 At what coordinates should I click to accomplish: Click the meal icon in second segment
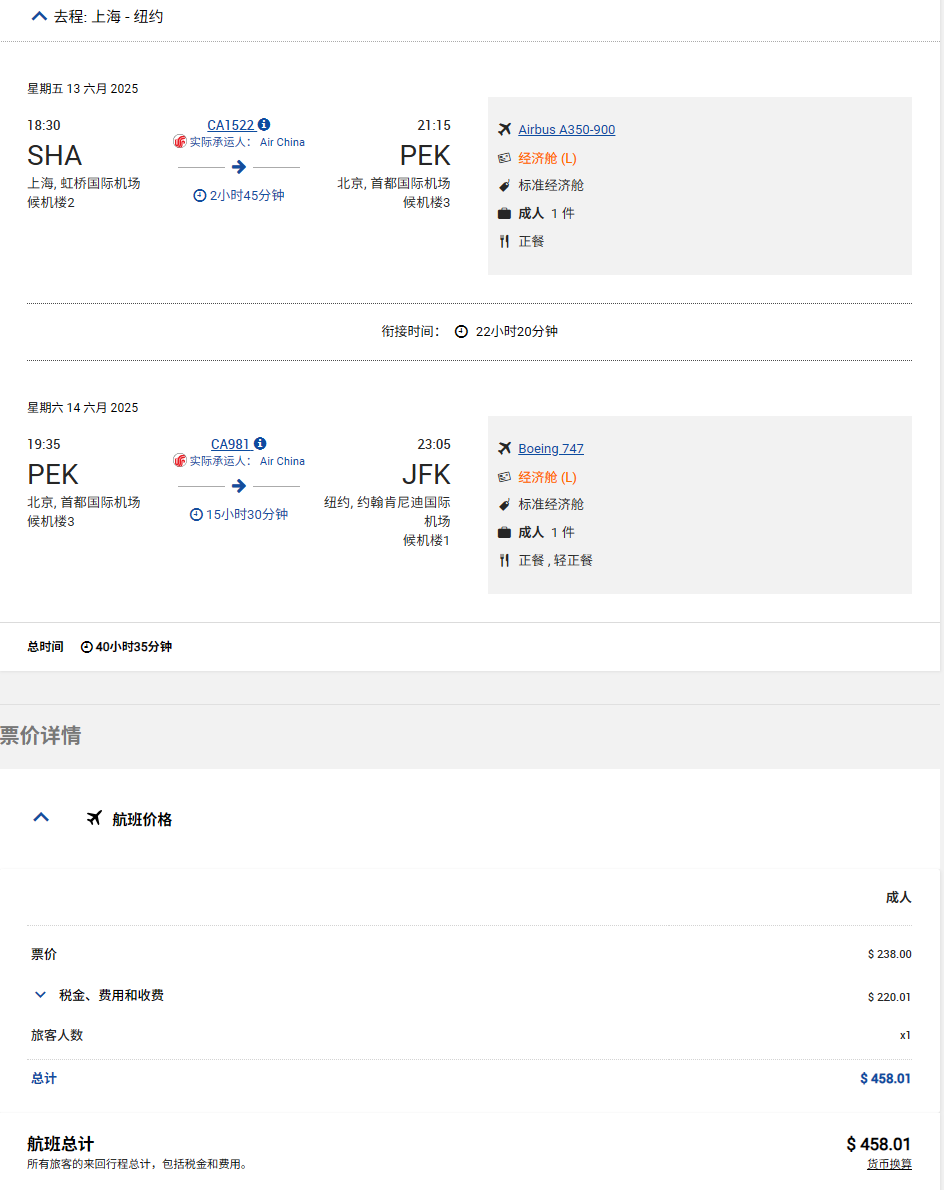click(504, 561)
